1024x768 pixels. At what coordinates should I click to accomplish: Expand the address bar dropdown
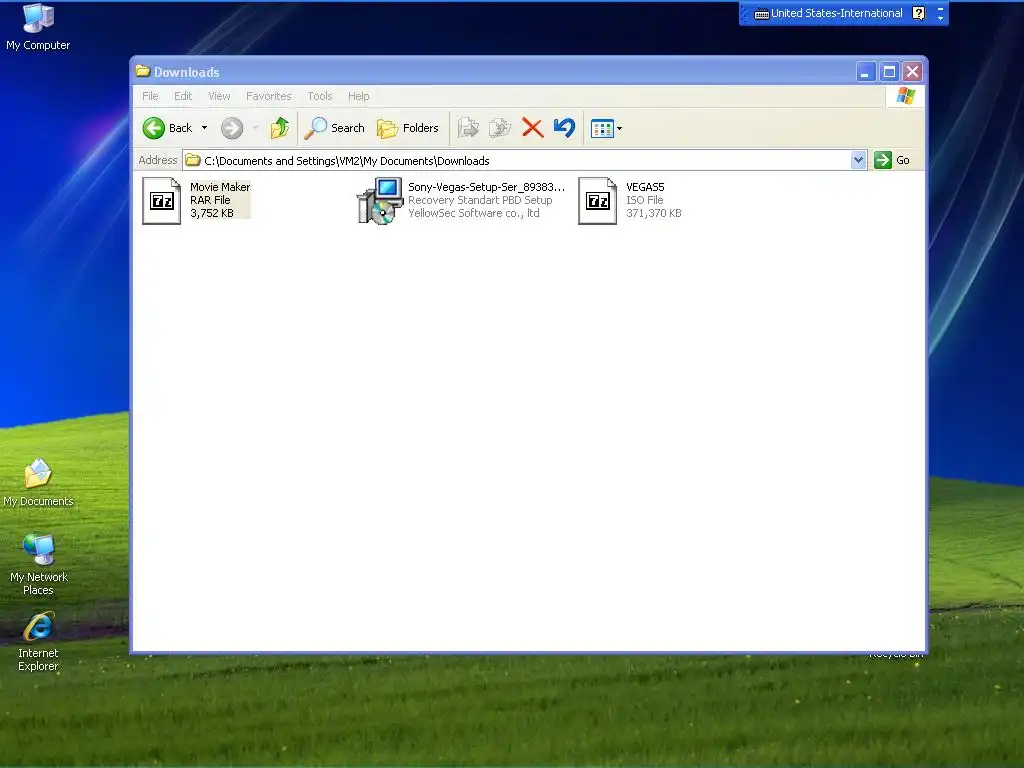tap(858, 160)
